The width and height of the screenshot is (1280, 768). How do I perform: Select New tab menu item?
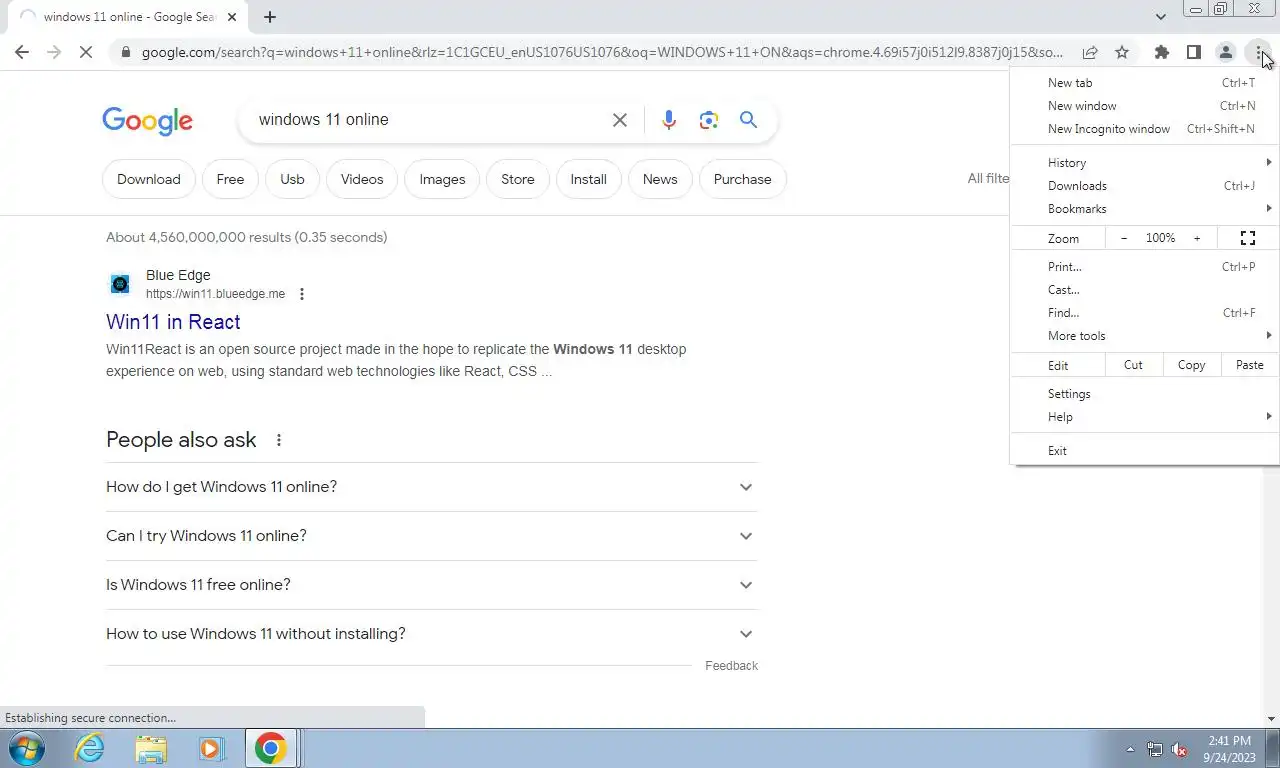[1145, 83]
